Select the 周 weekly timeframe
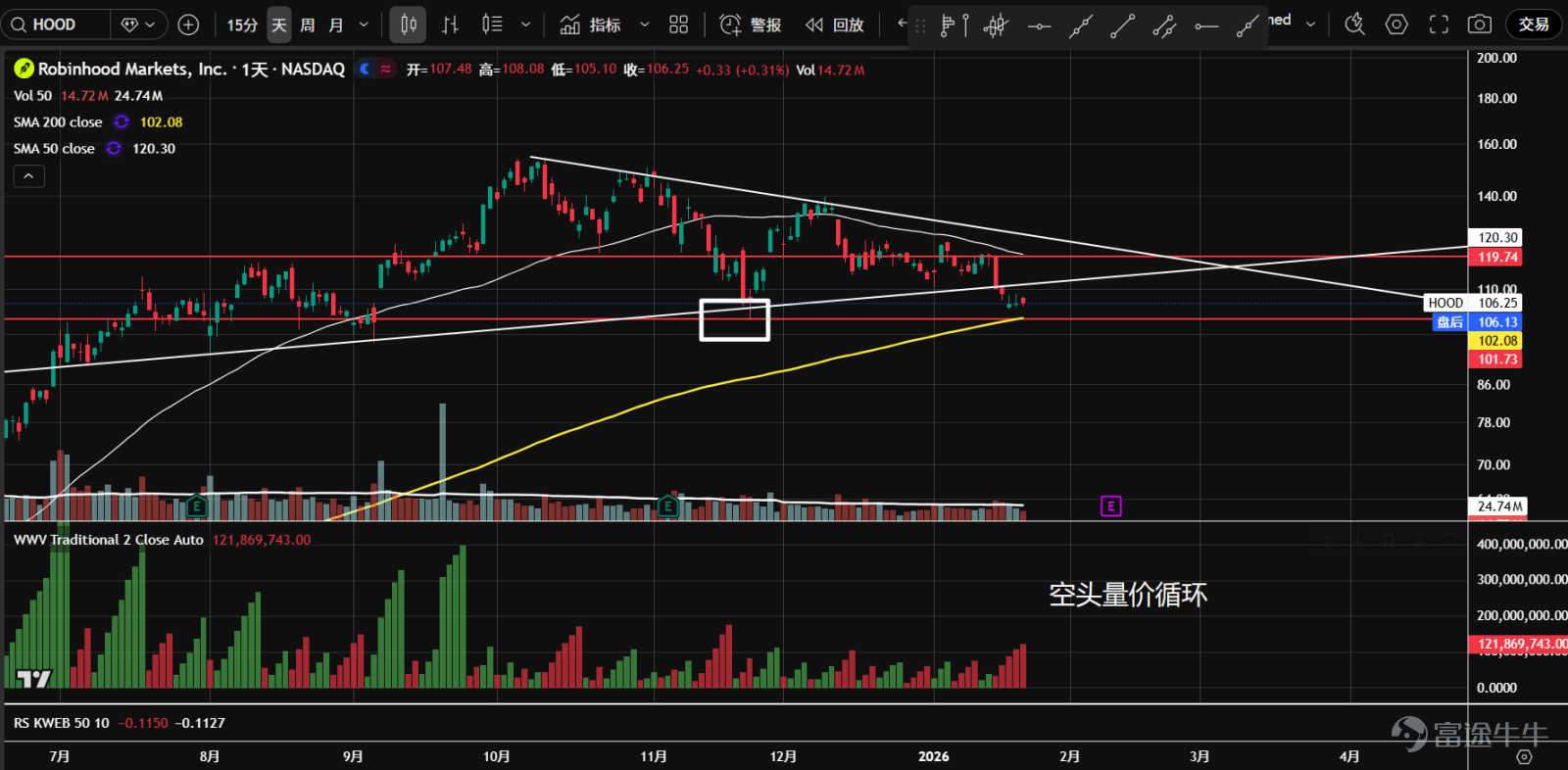Image resolution: width=1568 pixels, height=770 pixels. 308,24
